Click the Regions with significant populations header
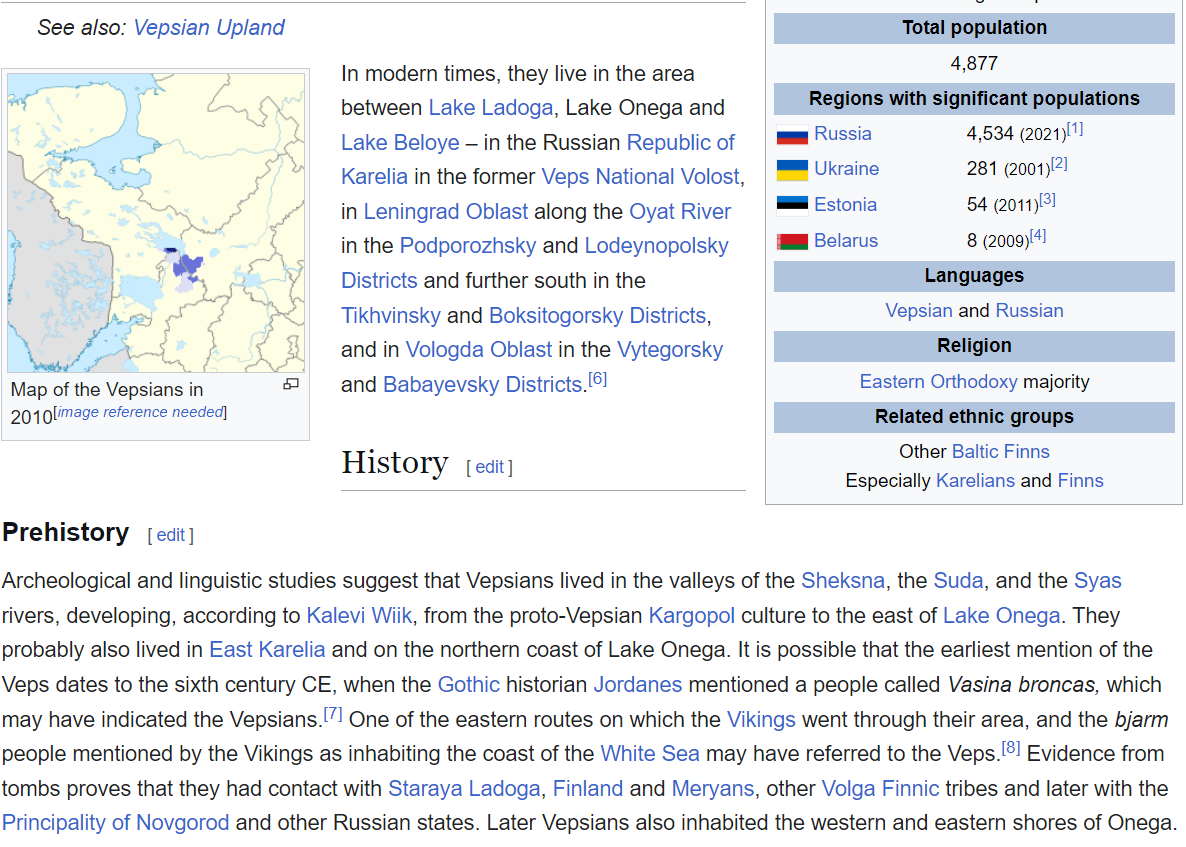1186x847 pixels. pyautogui.click(x=974, y=98)
